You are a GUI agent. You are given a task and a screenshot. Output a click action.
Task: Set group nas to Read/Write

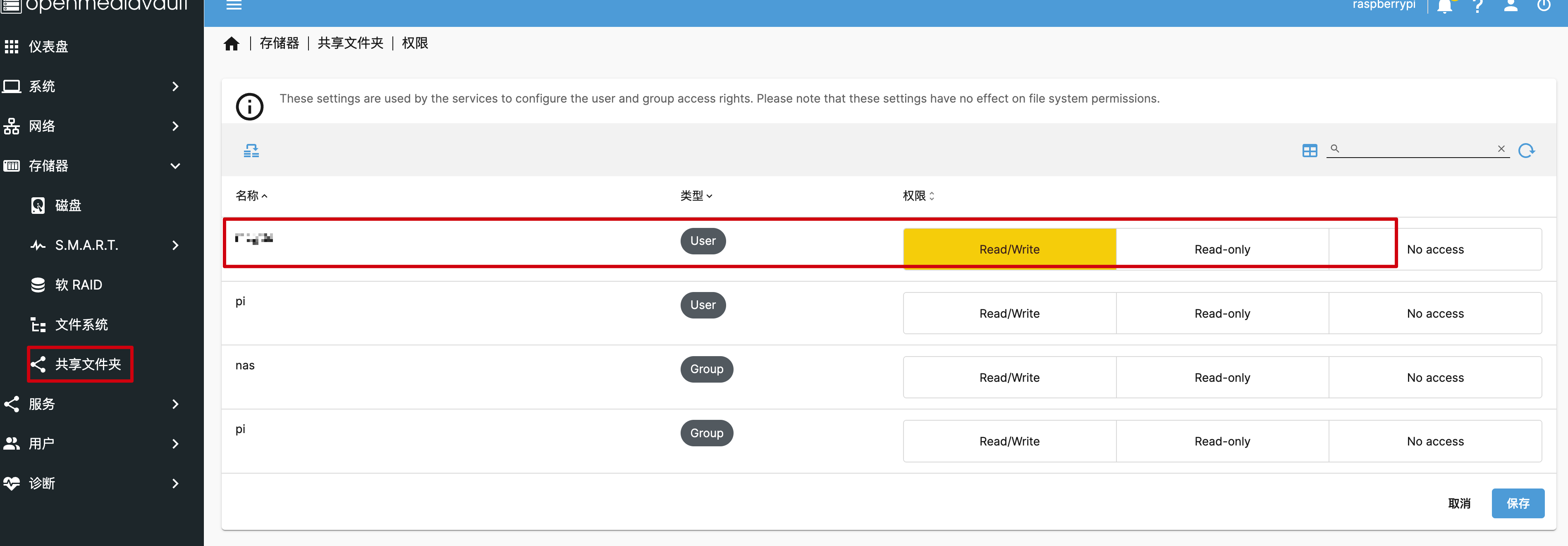[x=1009, y=377]
